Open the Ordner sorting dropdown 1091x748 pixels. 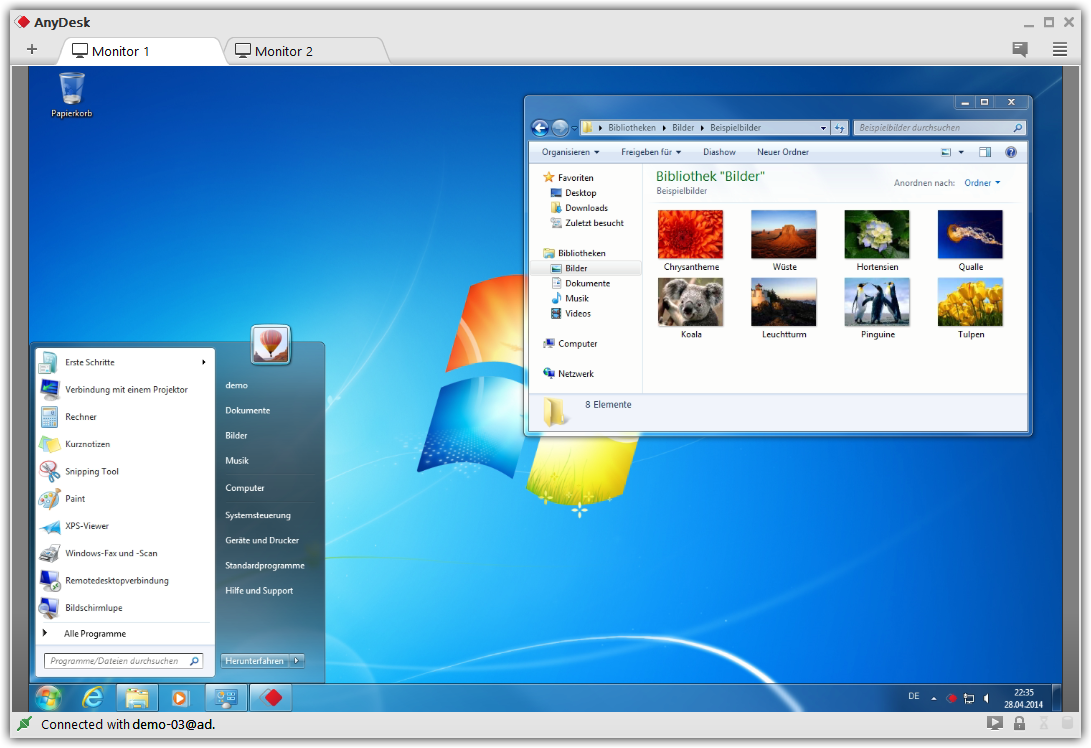click(x=979, y=183)
